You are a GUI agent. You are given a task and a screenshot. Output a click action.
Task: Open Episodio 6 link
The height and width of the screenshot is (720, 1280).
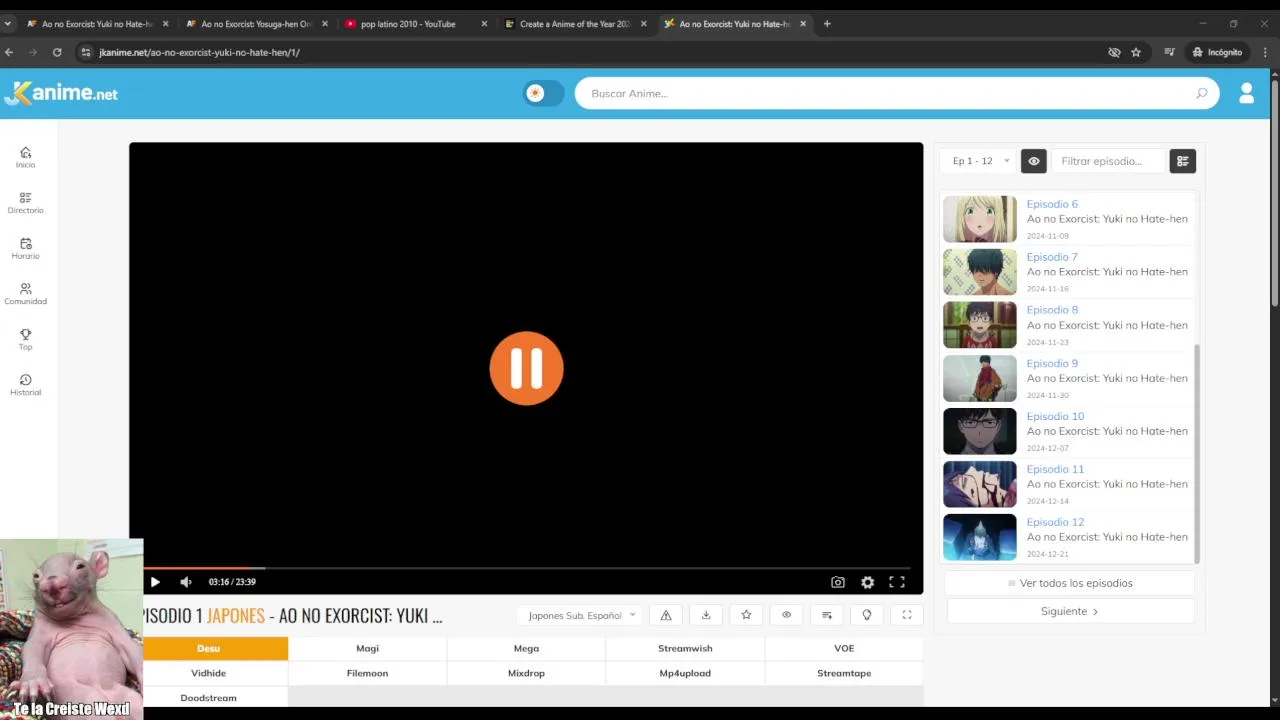click(1052, 204)
